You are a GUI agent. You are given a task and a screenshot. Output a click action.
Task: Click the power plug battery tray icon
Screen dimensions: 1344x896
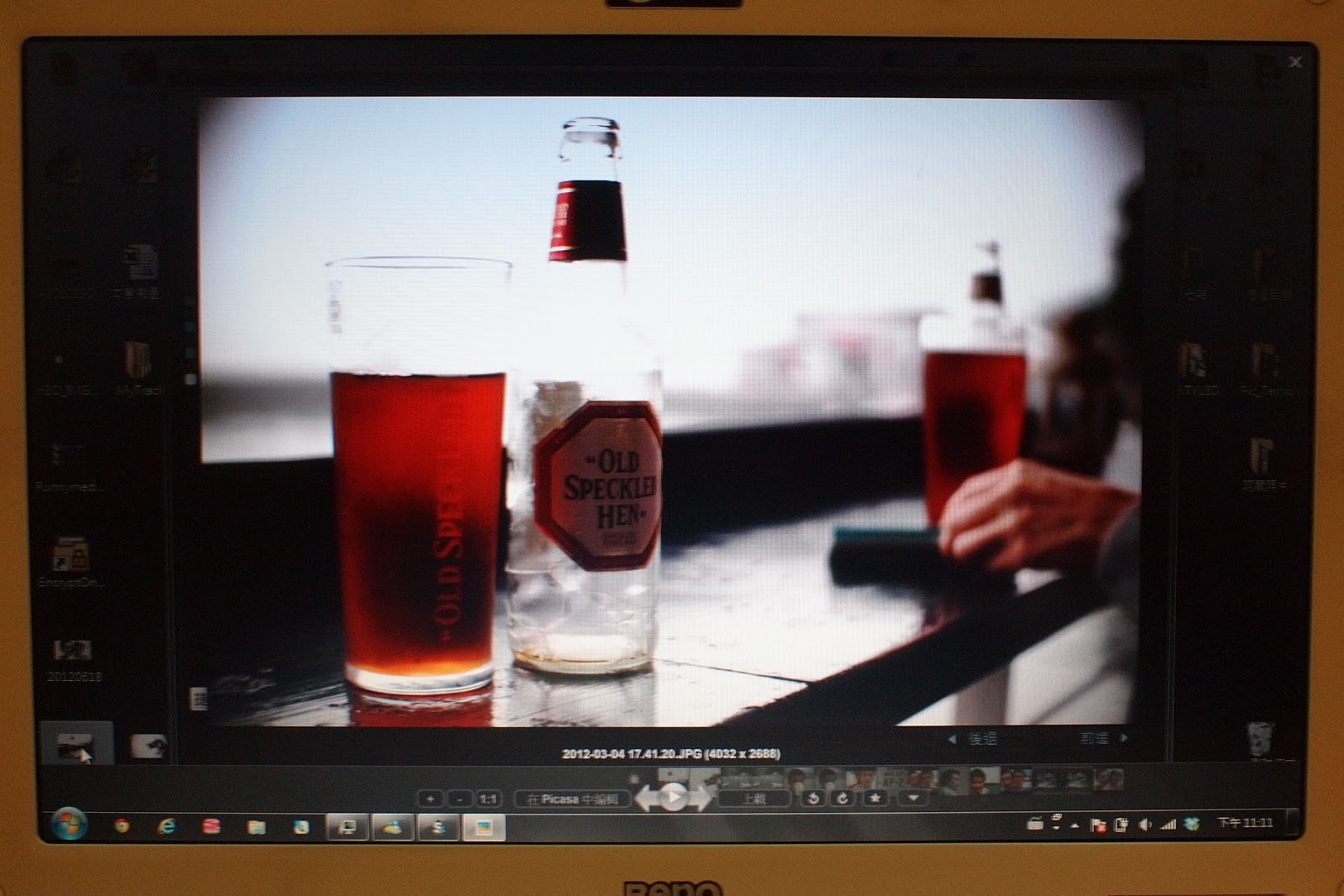(1121, 825)
